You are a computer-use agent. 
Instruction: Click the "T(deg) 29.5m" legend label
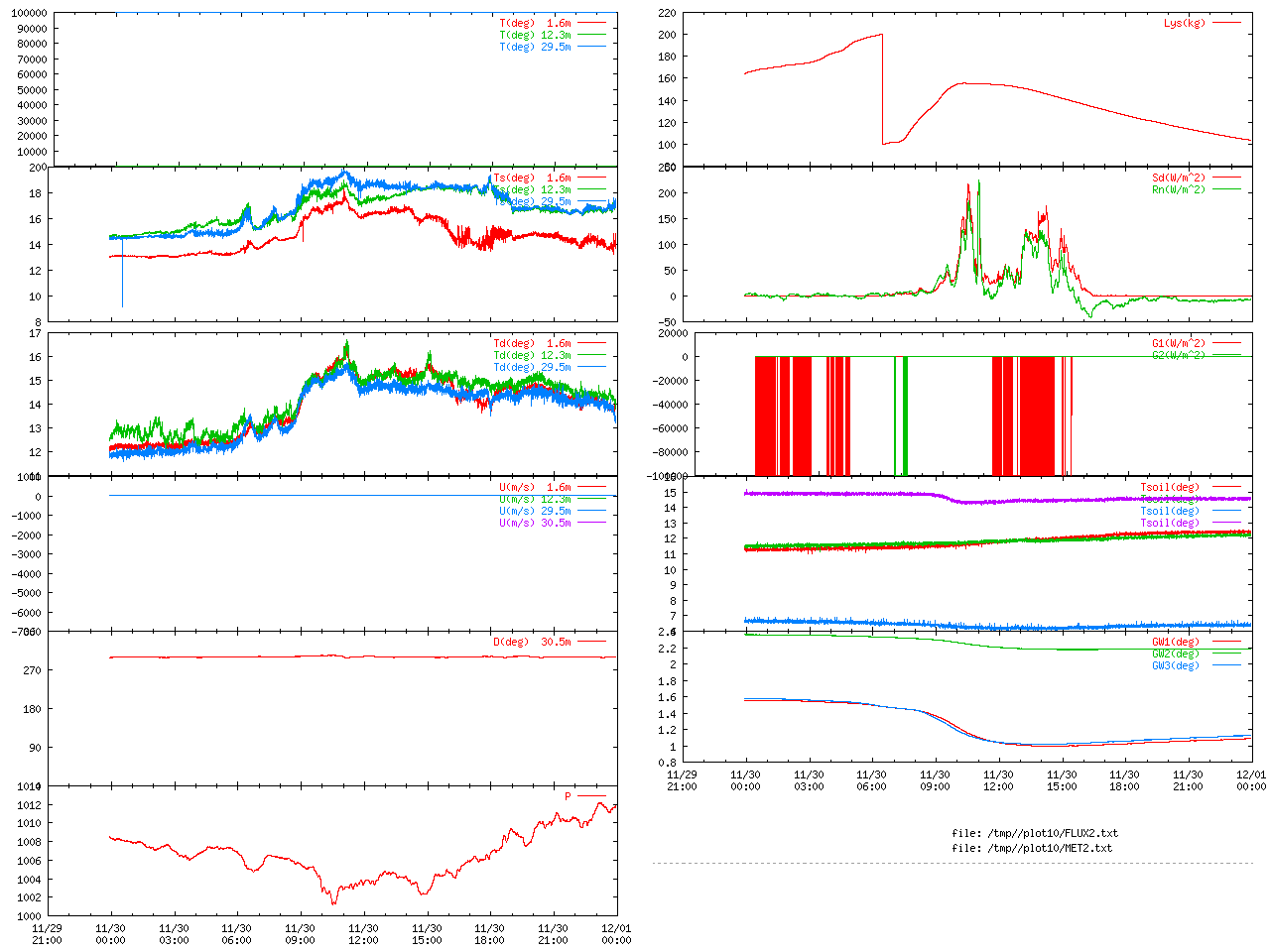click(x=536, y=47)
